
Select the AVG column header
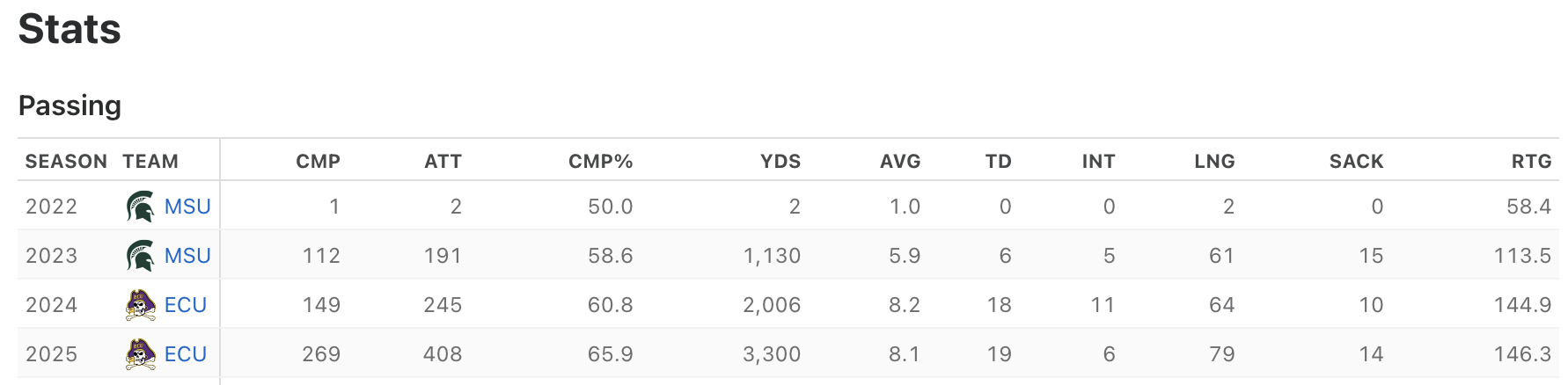(900, 162)
